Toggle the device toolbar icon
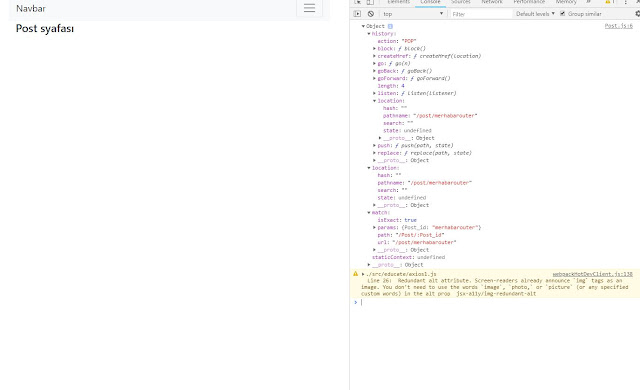The height and width of the screenshot is (390, 640). tap(370, 2)
